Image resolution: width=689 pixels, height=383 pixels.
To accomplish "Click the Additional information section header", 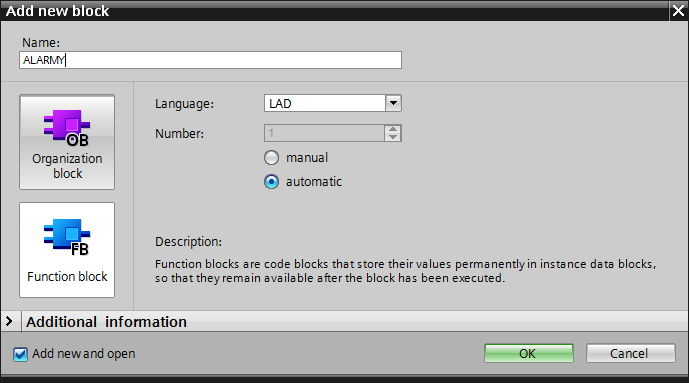I will coord(344,322).
